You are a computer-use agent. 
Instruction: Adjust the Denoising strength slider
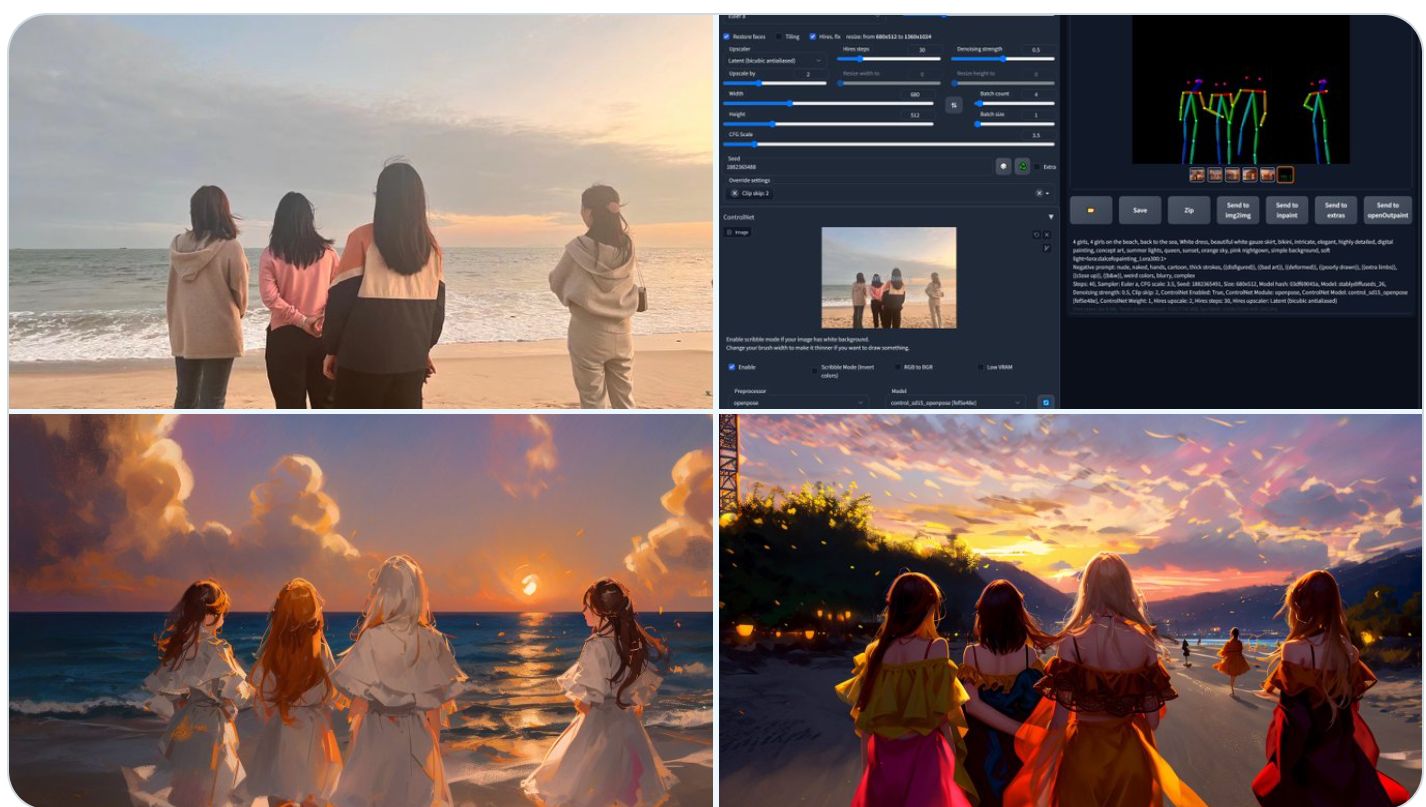pyautogui.click(x=1004, y=59)
